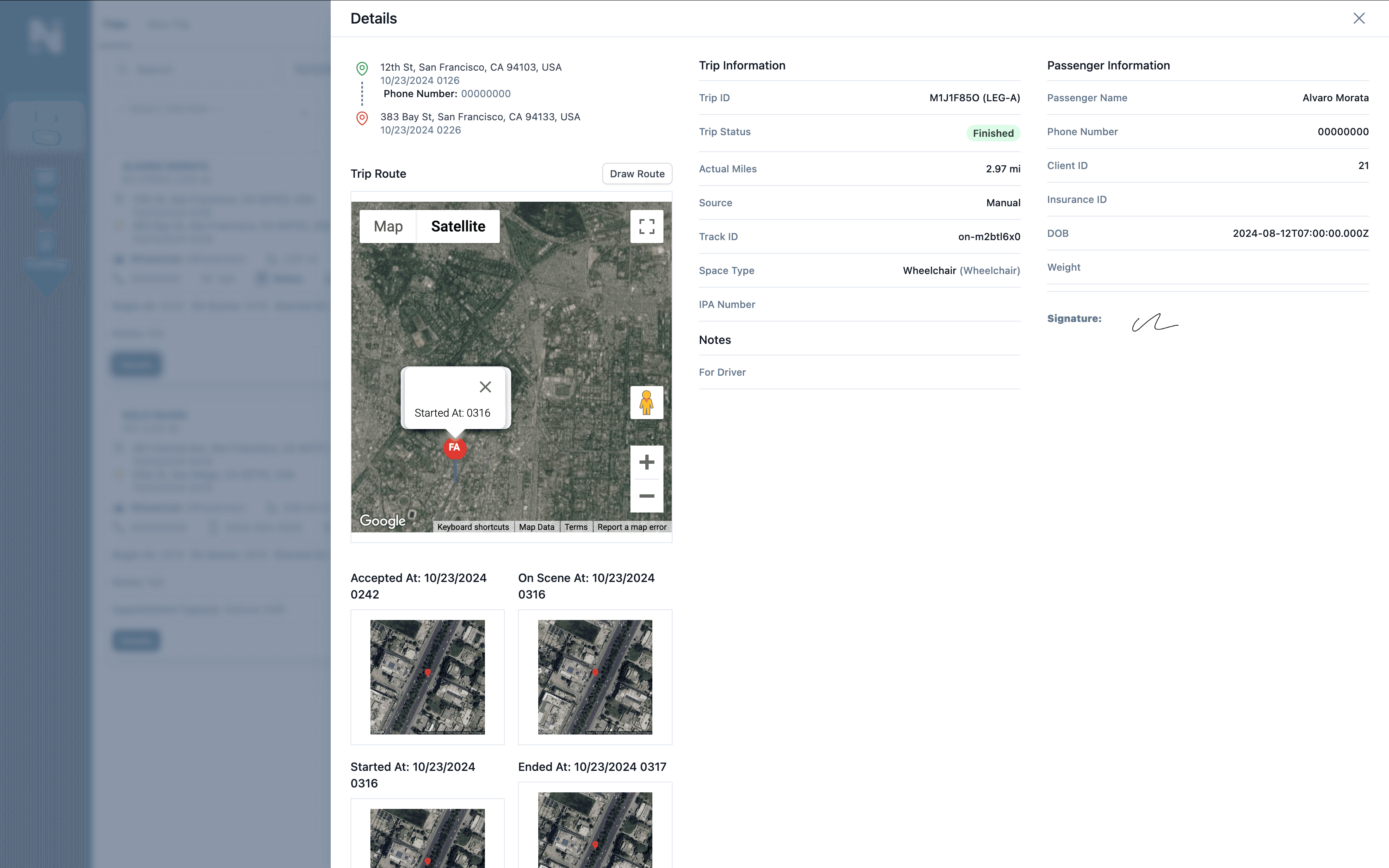Click the Google logo on map
Screen dimensions: 1389x868
coord(382,521)
